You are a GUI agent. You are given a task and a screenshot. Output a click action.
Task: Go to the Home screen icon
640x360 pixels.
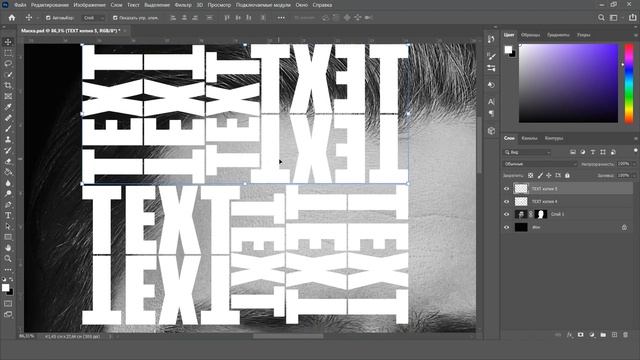[12, 18]
